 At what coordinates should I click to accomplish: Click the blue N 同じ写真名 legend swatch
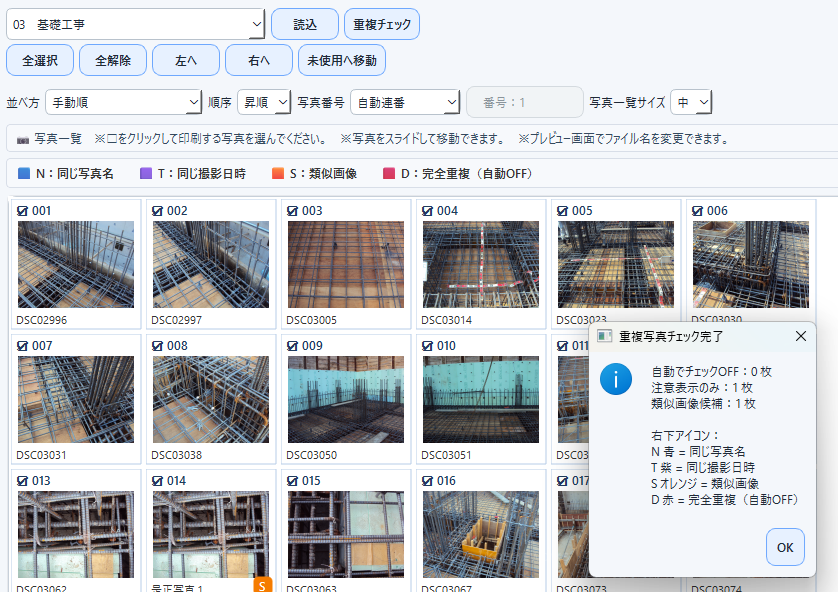(24, 173)
